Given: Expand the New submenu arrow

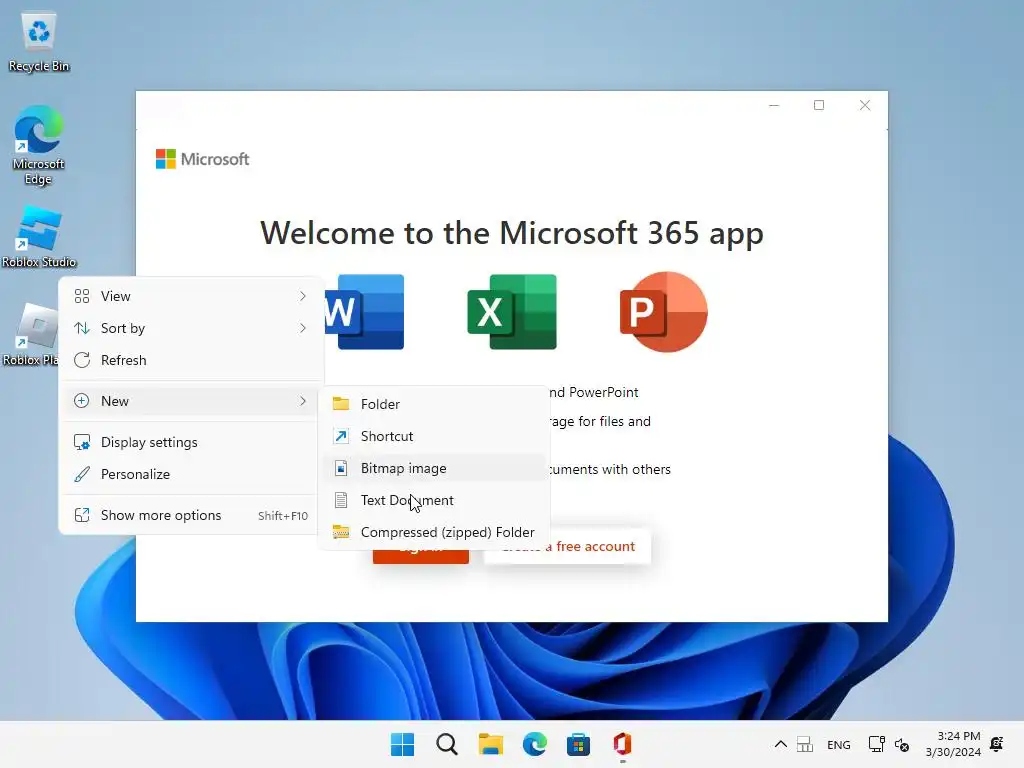Looking at the screenshot, I should coord(302,401).
